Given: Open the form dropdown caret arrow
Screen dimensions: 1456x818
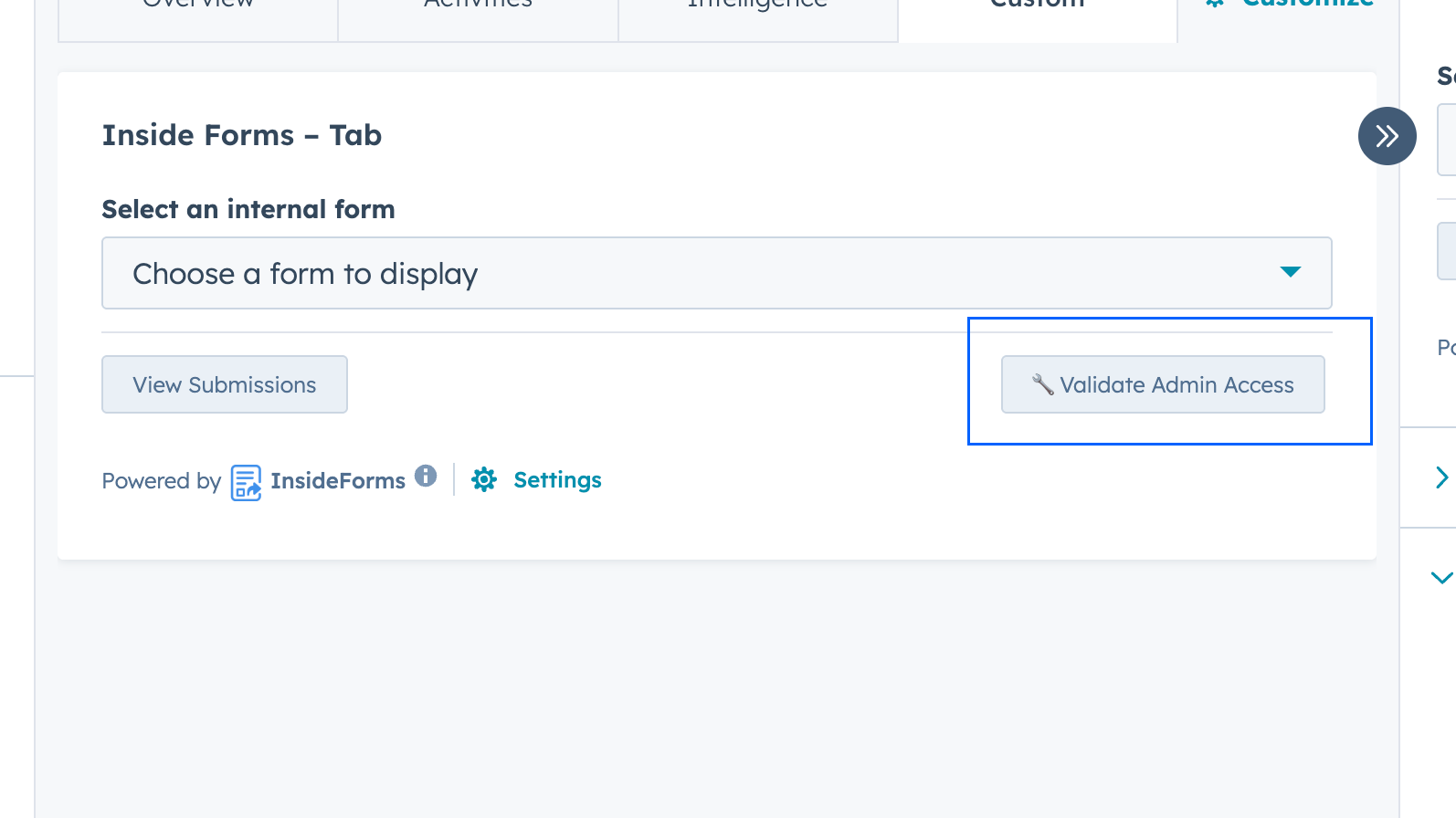Looking at the screenshot, I should (1290, 272).
